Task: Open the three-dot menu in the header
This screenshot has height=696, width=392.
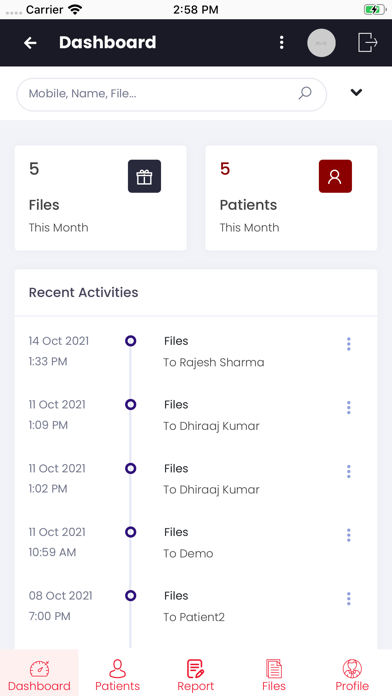Action: click(x=281, y=43)
